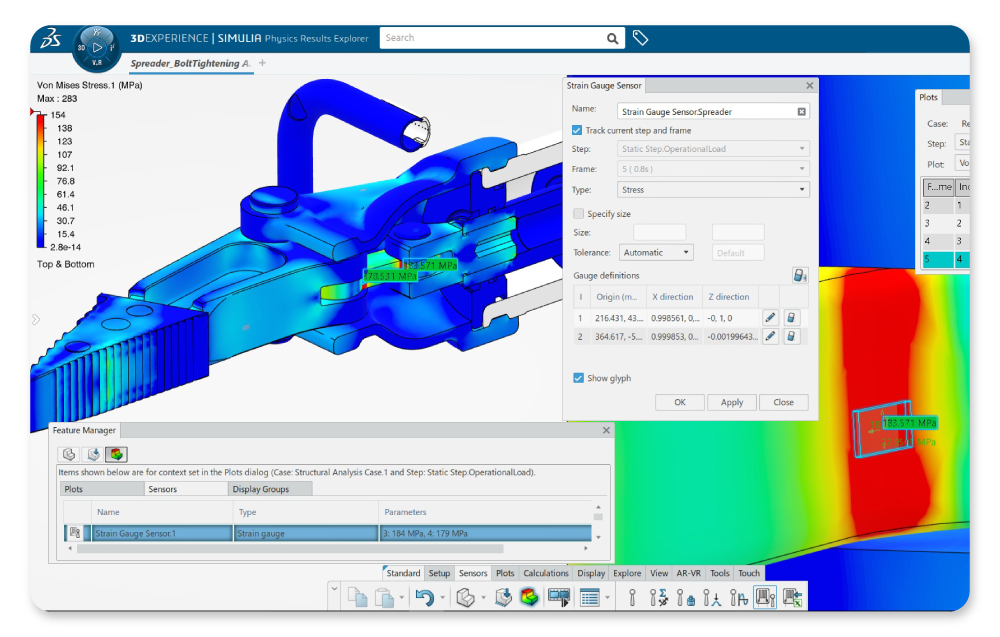Select the Strain Gauge Sensor.1 row name
The image size is (1000, 637).
pyautogui.click(x=162, y=533)
